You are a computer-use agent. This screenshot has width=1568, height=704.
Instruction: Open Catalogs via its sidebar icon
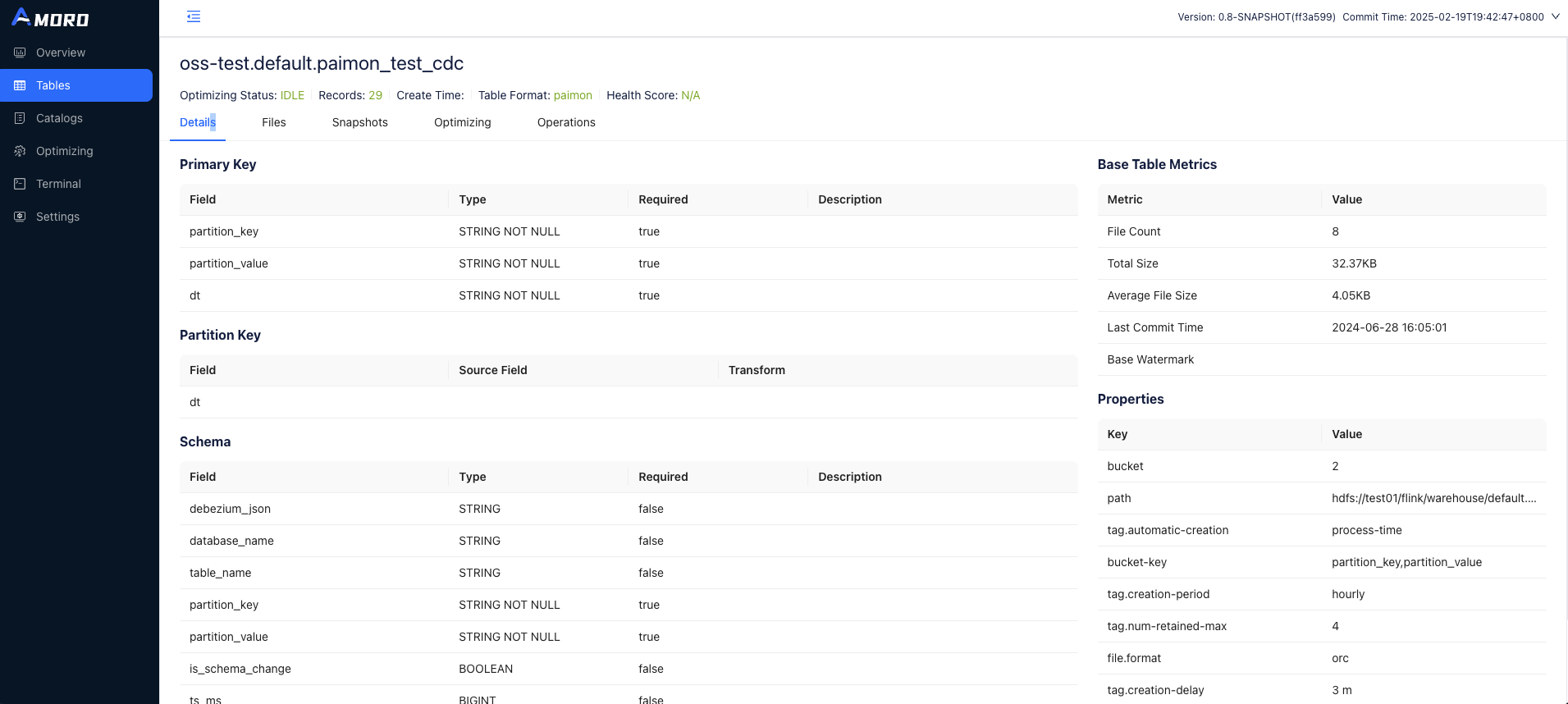coord(20,118)
